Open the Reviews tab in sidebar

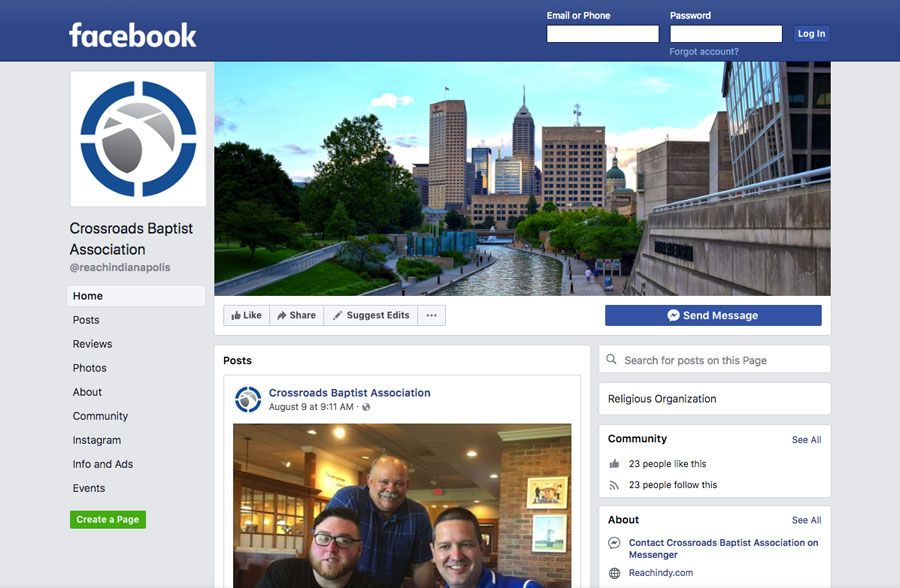(x=92, y=344)
